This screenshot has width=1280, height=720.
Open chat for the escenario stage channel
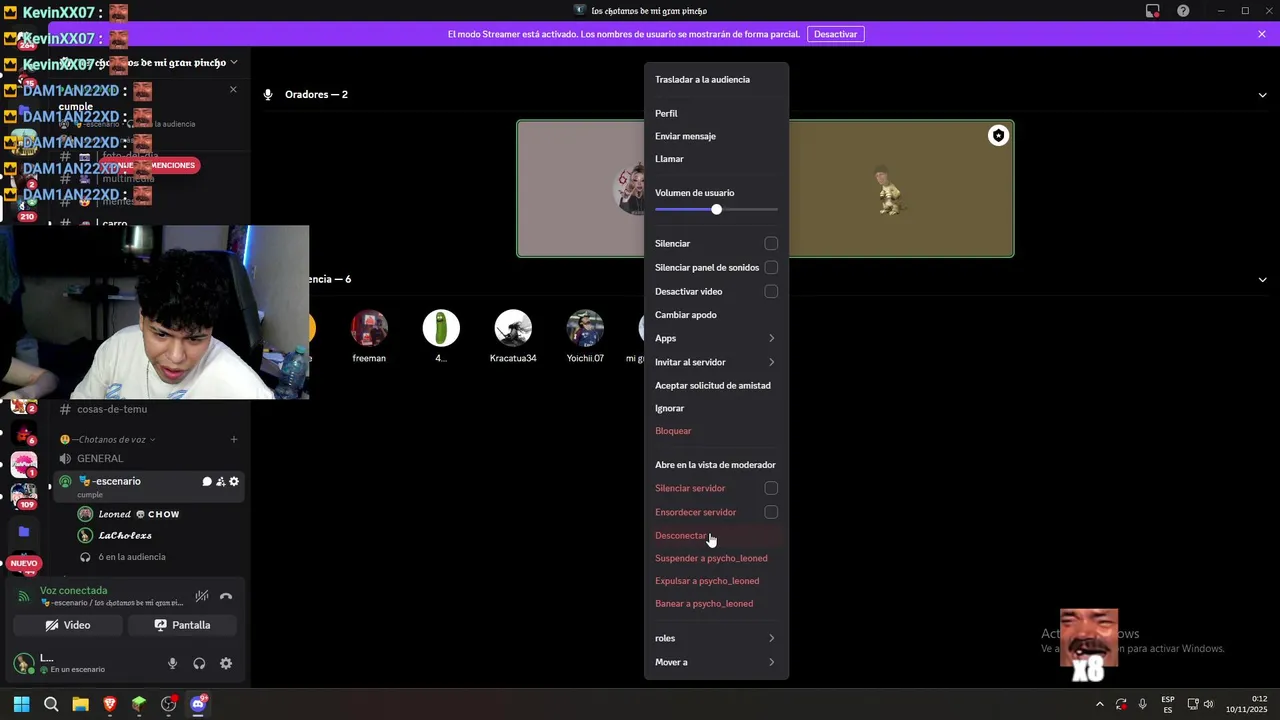click(x=207, y=482)
